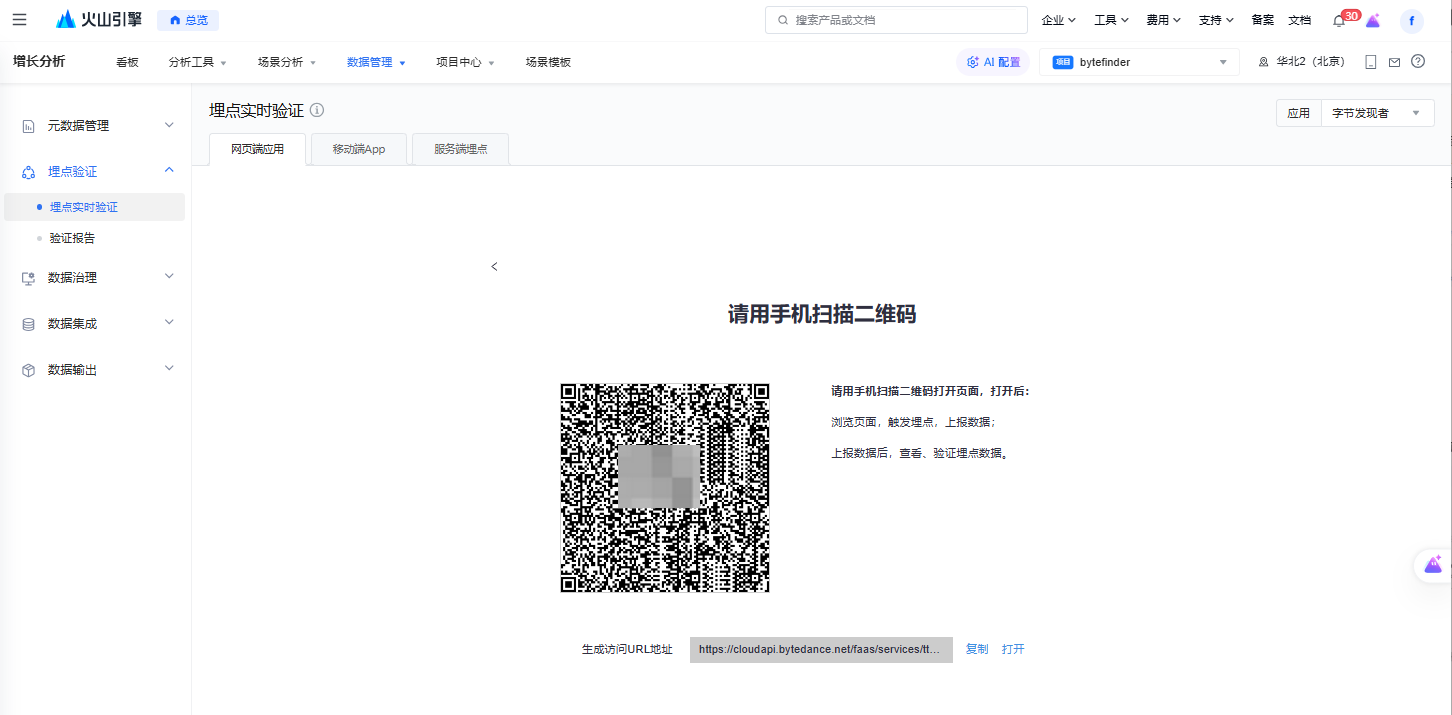Go to 看板 in the navigation
Image resolution: width=1452 pixels, height=715 pixels.
127,62
